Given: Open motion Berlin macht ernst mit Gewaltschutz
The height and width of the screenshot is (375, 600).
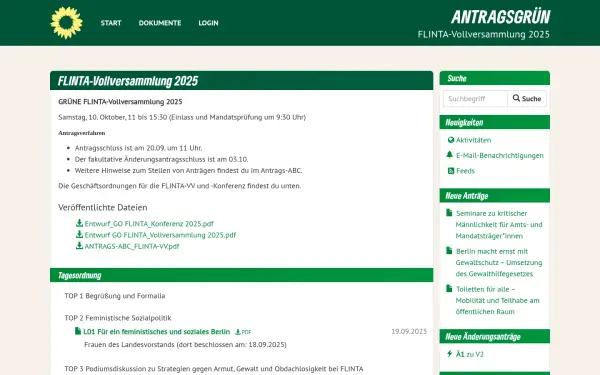Looking at the screenshot, I should pos(499,262).
